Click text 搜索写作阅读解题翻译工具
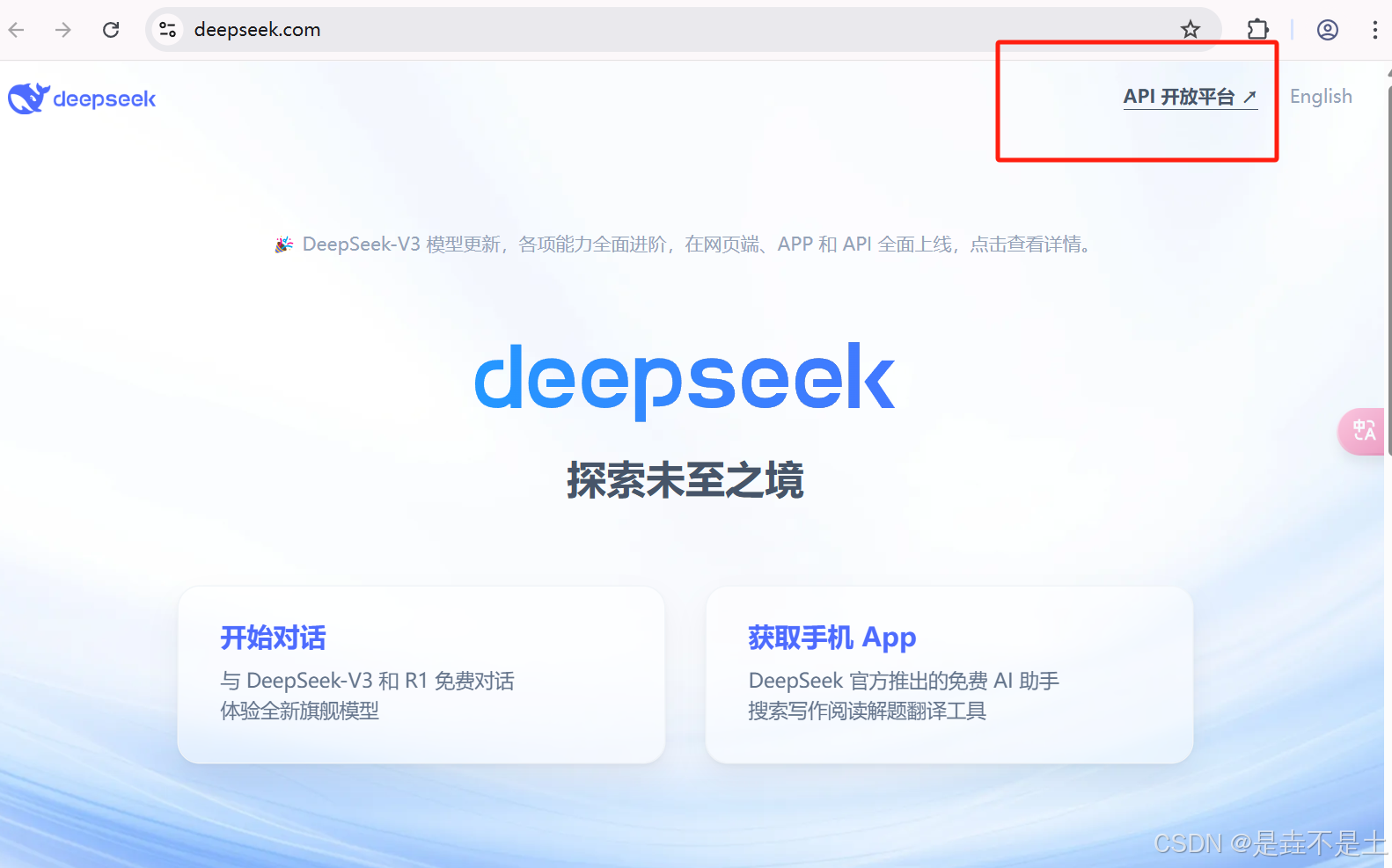1392x868 pixels. (x=867, y=711)
